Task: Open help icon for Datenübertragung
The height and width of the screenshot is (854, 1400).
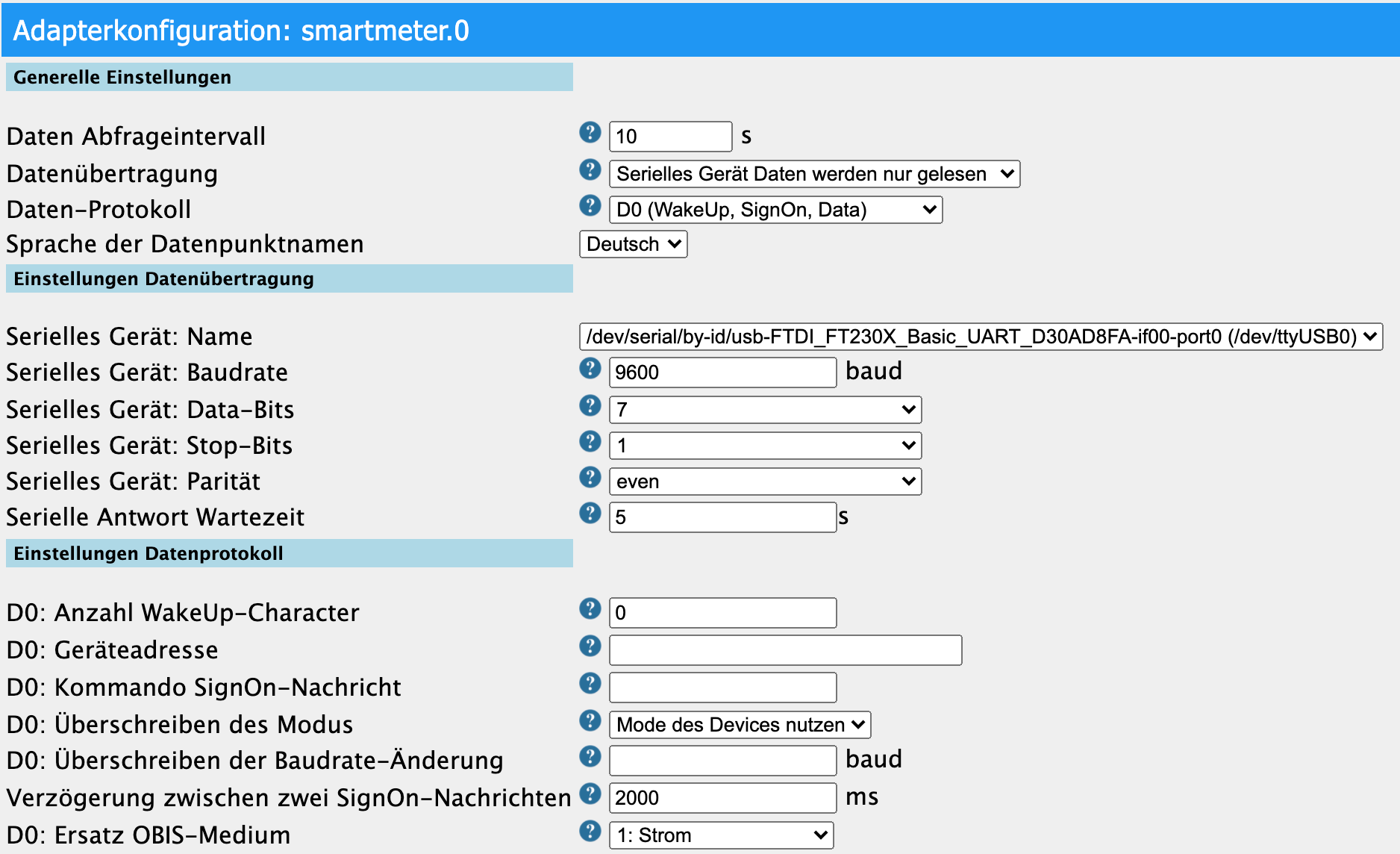Action: [590, 169]
